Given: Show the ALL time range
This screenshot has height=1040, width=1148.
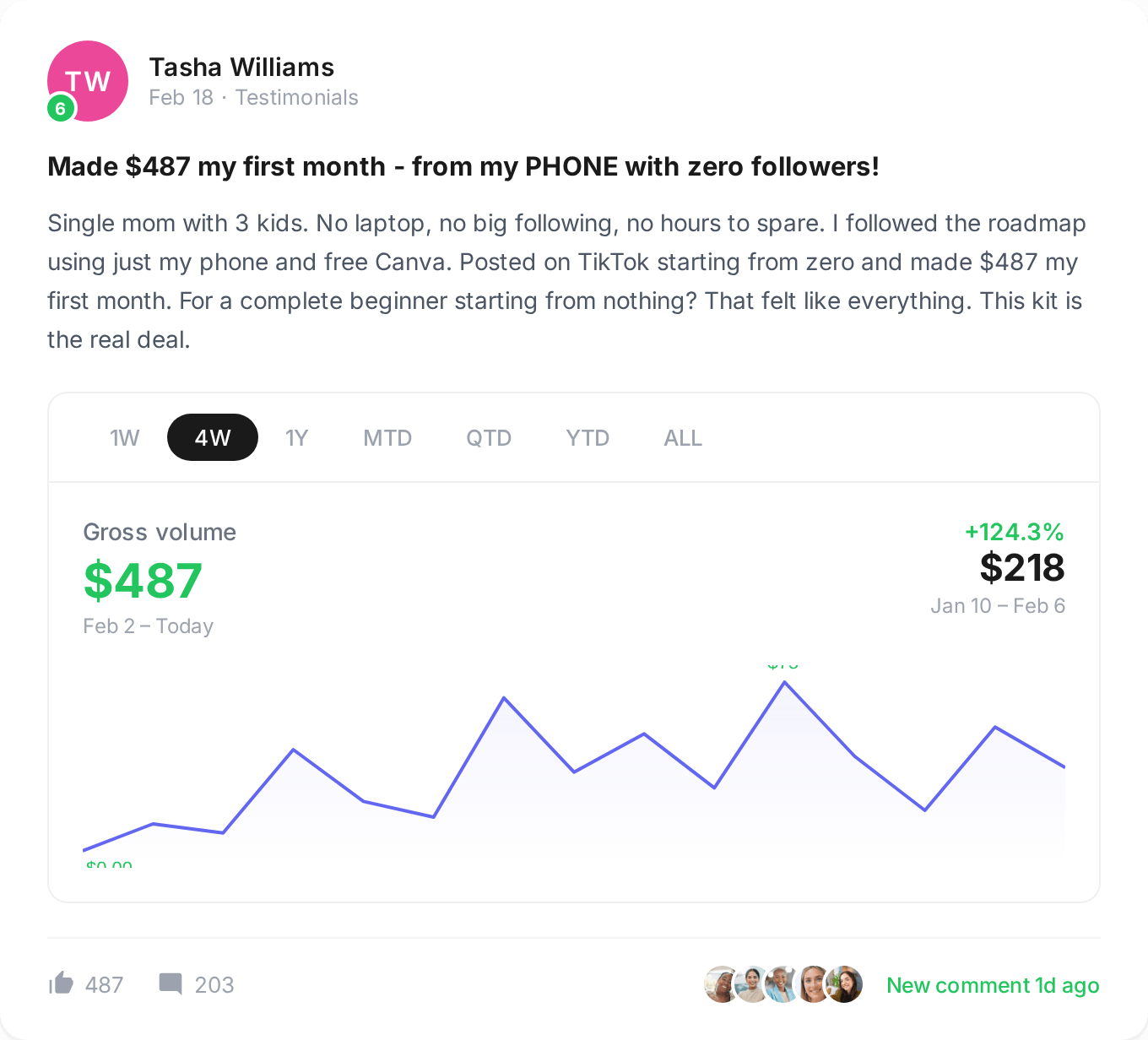Looking at the screenshot, I should 683,438.
